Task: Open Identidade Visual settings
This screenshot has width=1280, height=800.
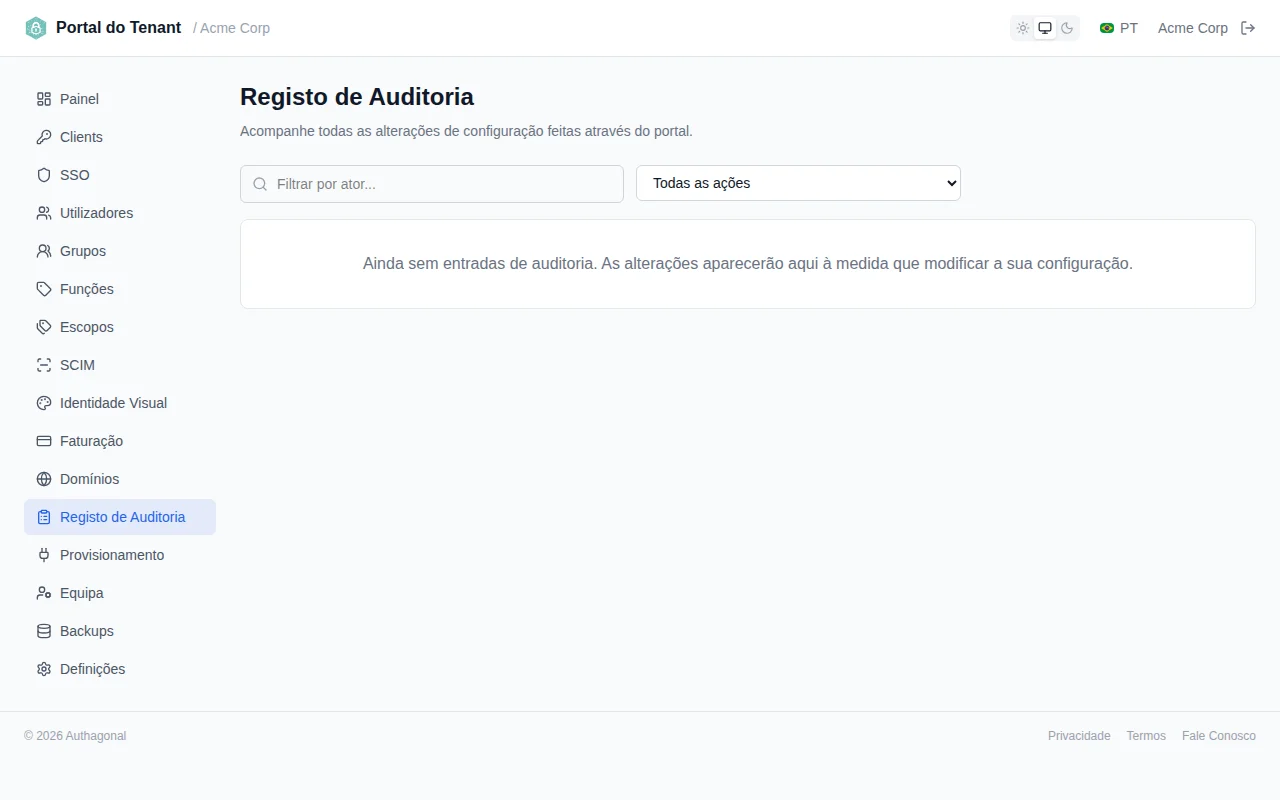Action: click(x=120, y=403)
